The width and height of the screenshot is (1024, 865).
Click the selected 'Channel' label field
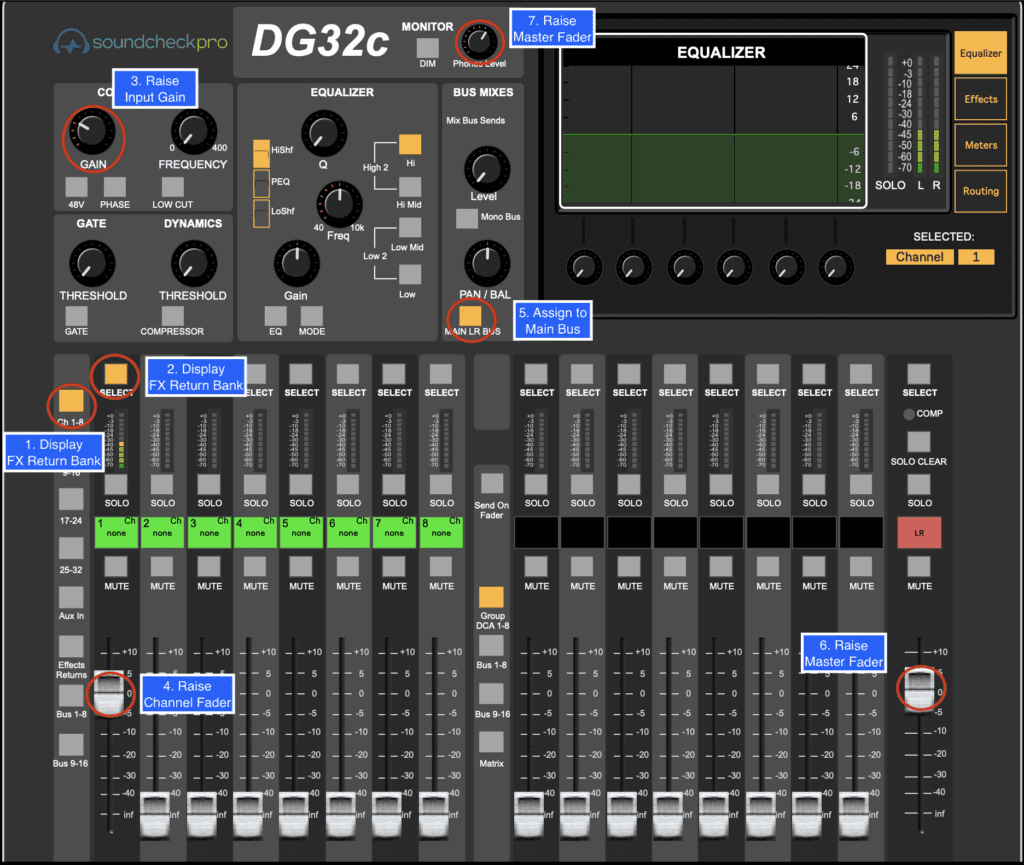tap(920, 257)
